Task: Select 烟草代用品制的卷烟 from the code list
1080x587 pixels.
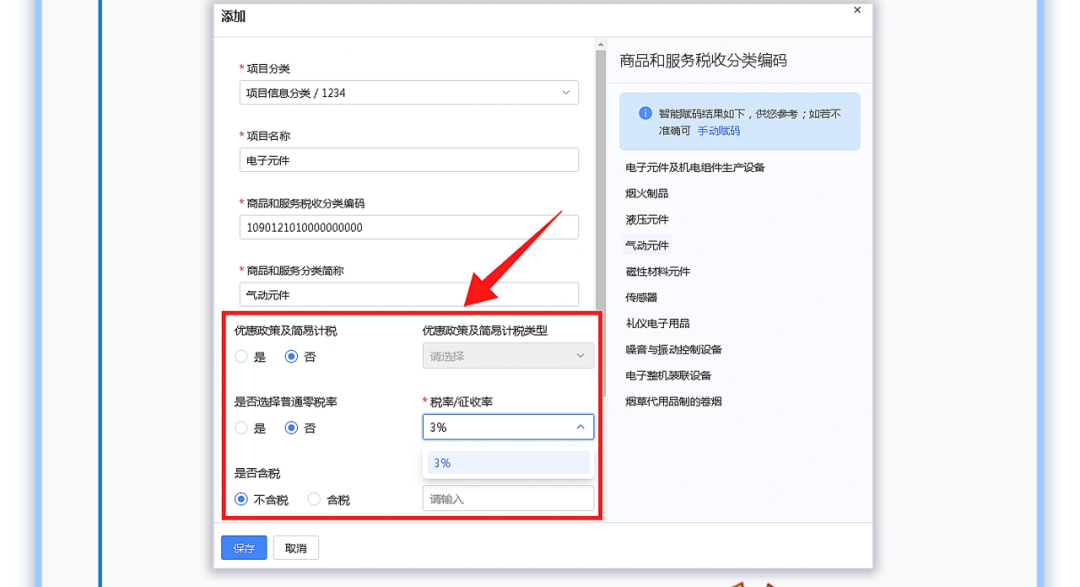Action: point(673,402)
